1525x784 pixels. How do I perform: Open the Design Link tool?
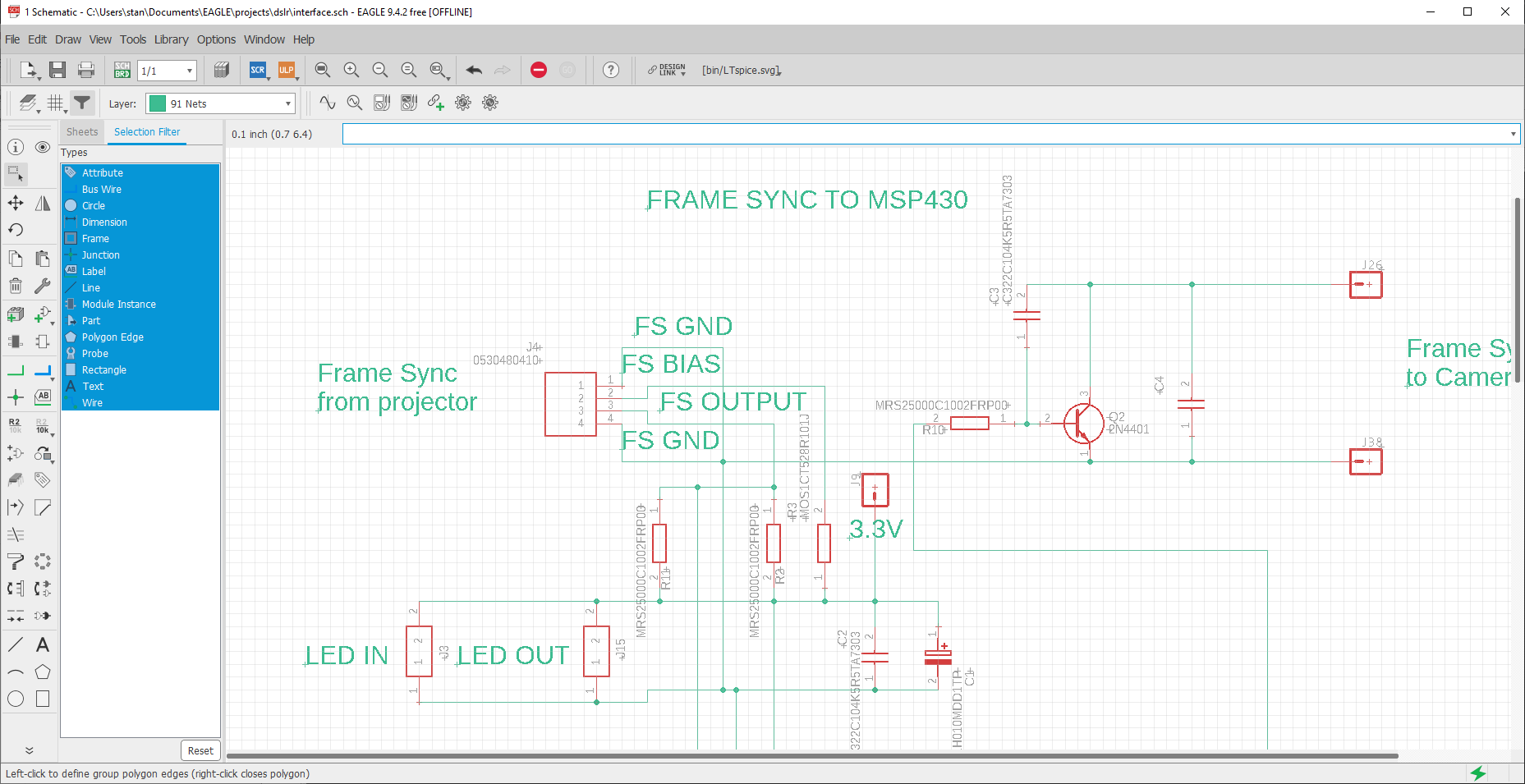pos(667,70)
